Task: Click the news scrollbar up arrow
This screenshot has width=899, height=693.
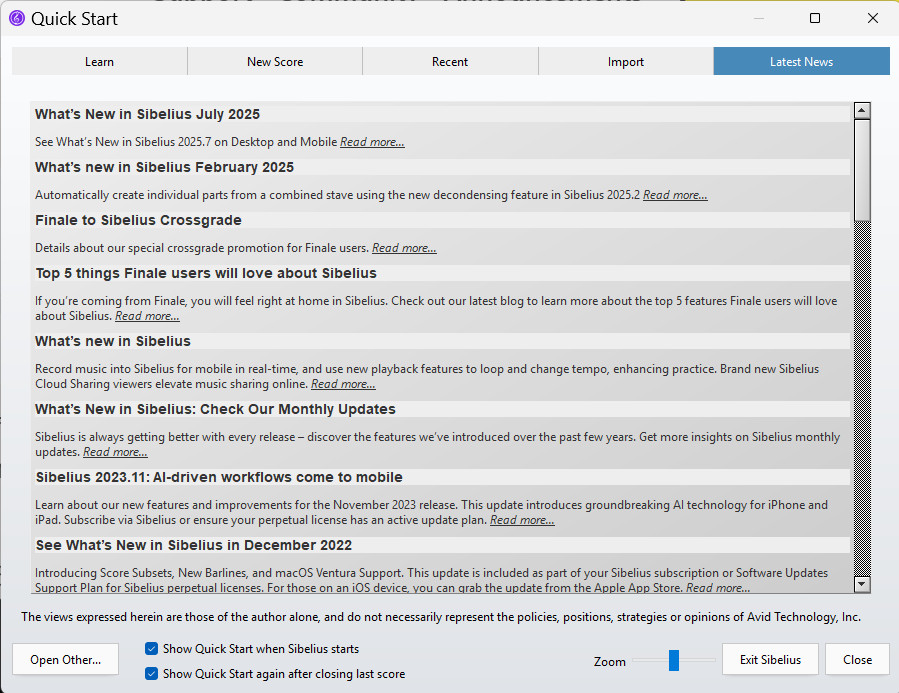Action: [x=862, y=110]
